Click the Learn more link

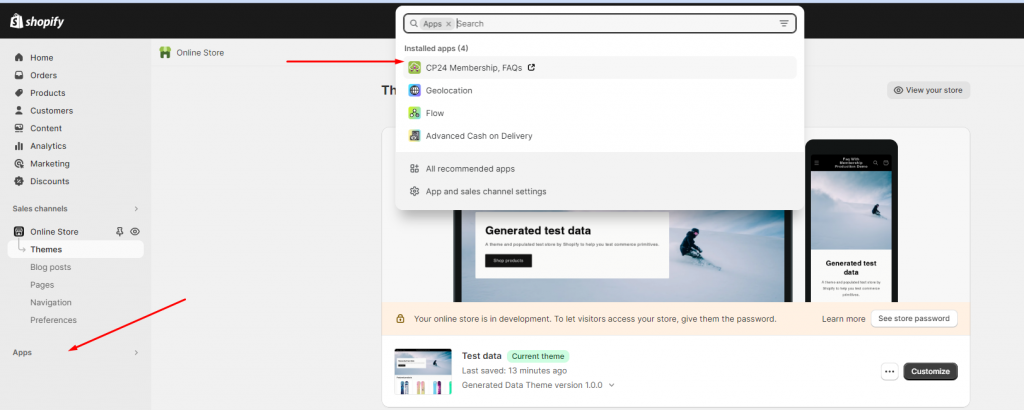click(x=844, y=319)
